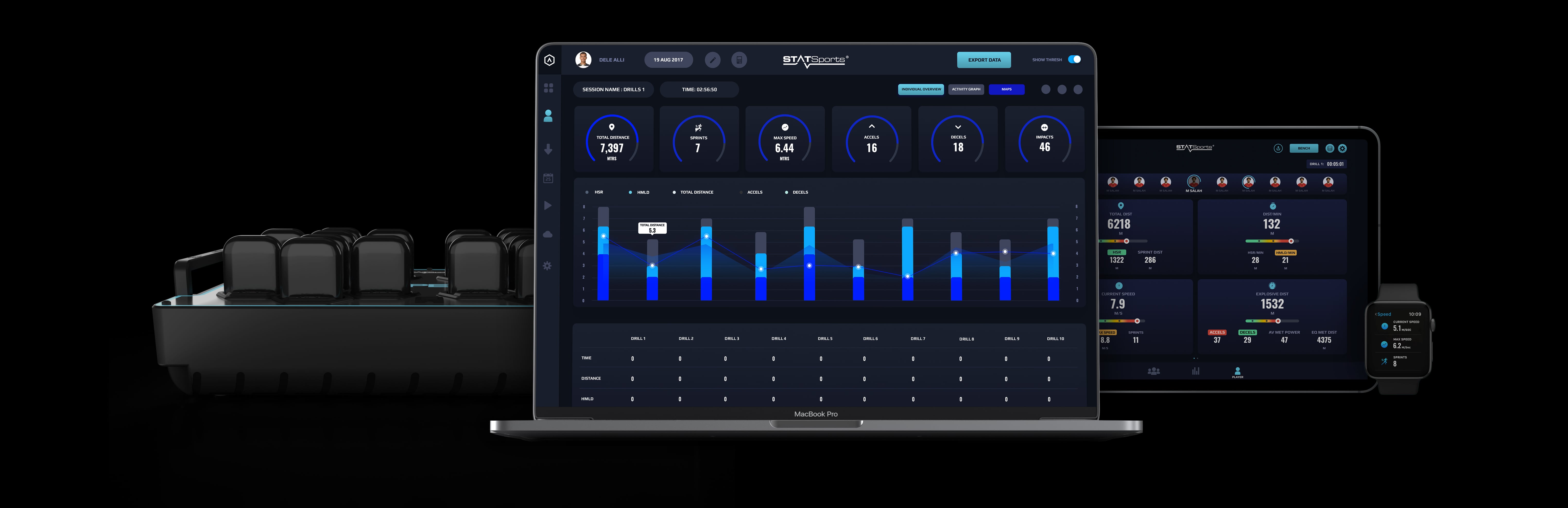
Task: Tap the share icon on tablet header
Action: pyautogui.click(x=1278, y=149)
